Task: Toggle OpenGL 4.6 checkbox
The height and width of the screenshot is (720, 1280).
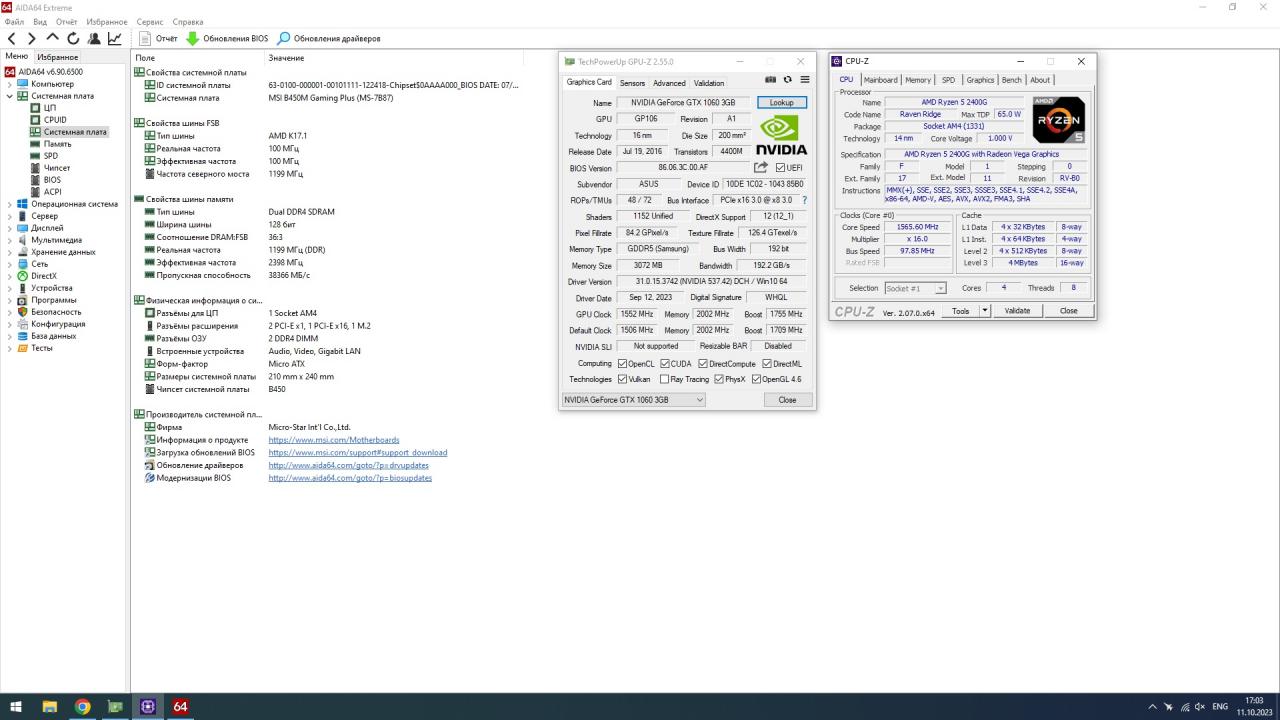Action: (x=756, y=379)
